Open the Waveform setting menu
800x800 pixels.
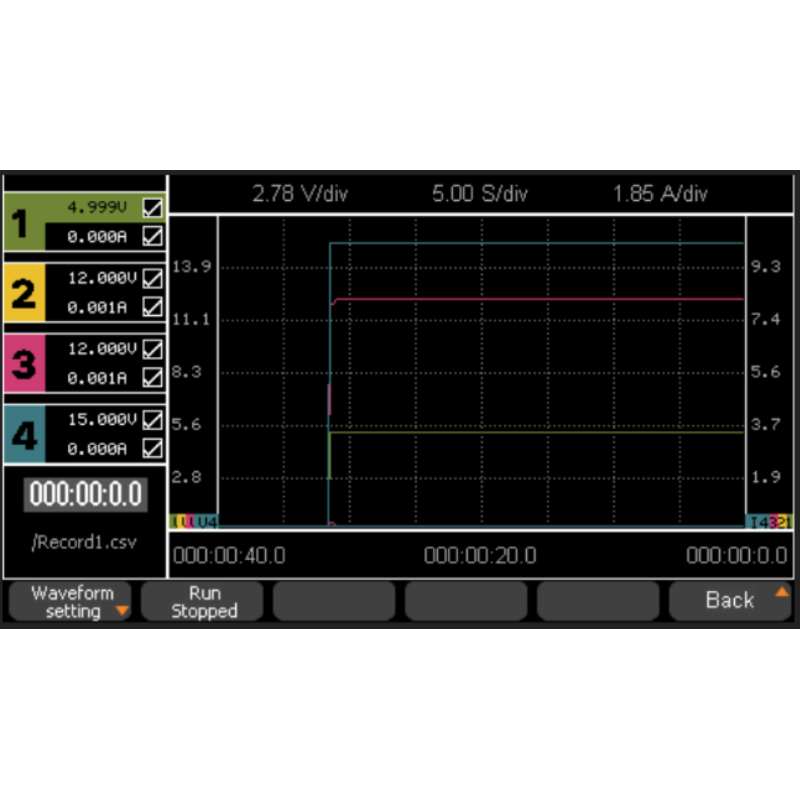72,602
